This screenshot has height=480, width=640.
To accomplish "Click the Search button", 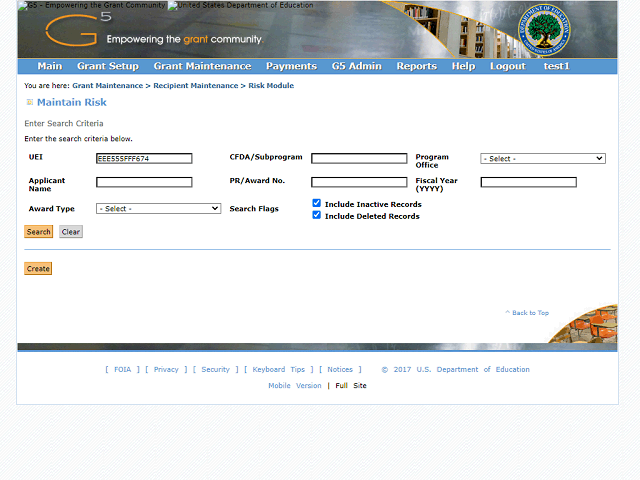I will click(38, 232).
